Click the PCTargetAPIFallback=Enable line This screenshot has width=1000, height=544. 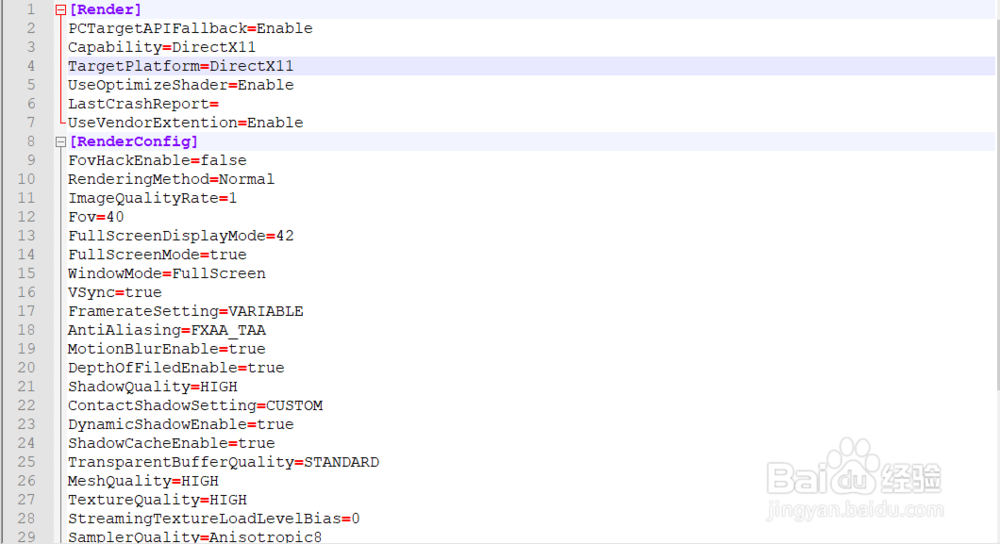pos(190,29)
